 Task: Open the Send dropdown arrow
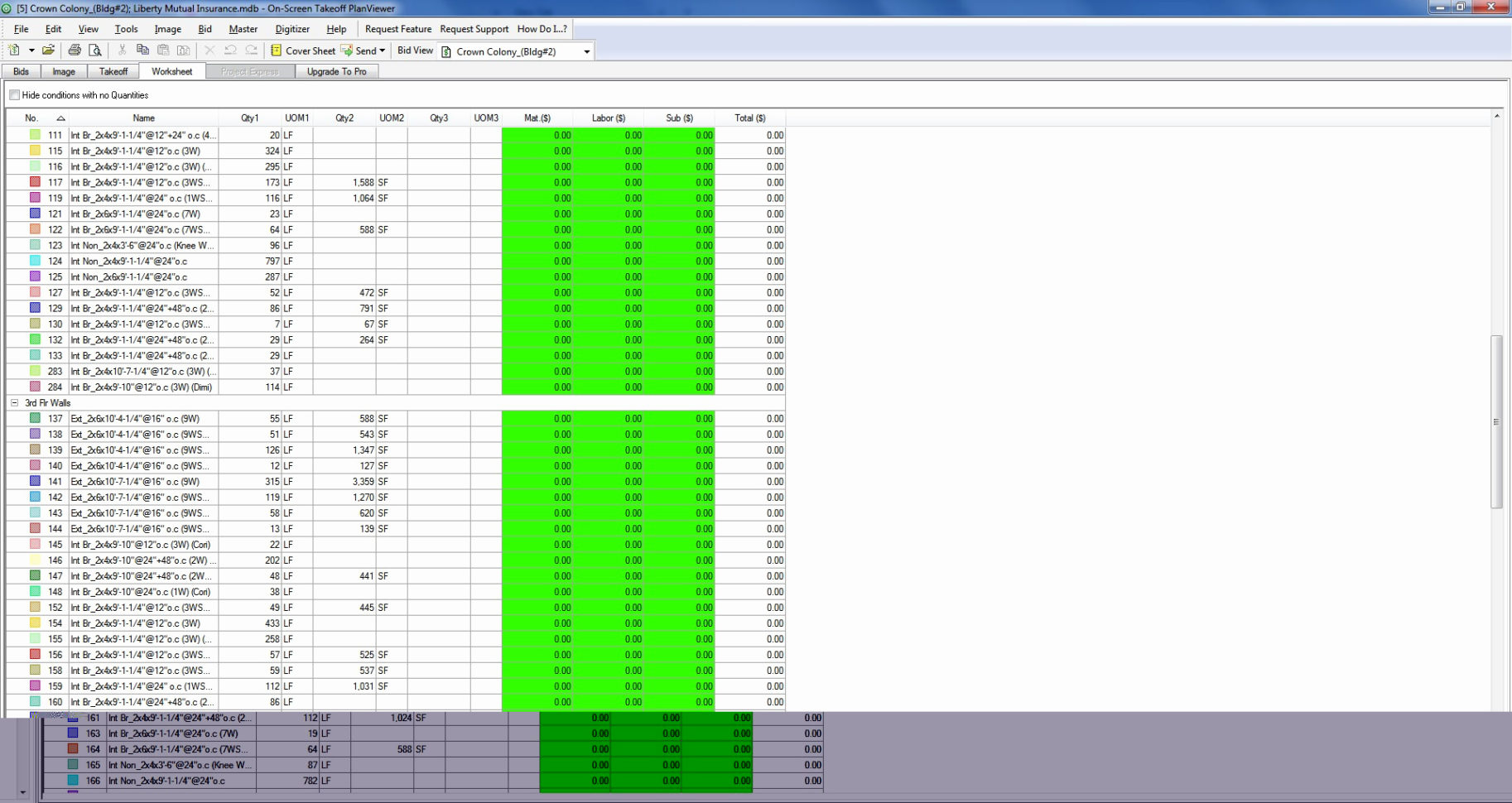(x=383, y=50)
